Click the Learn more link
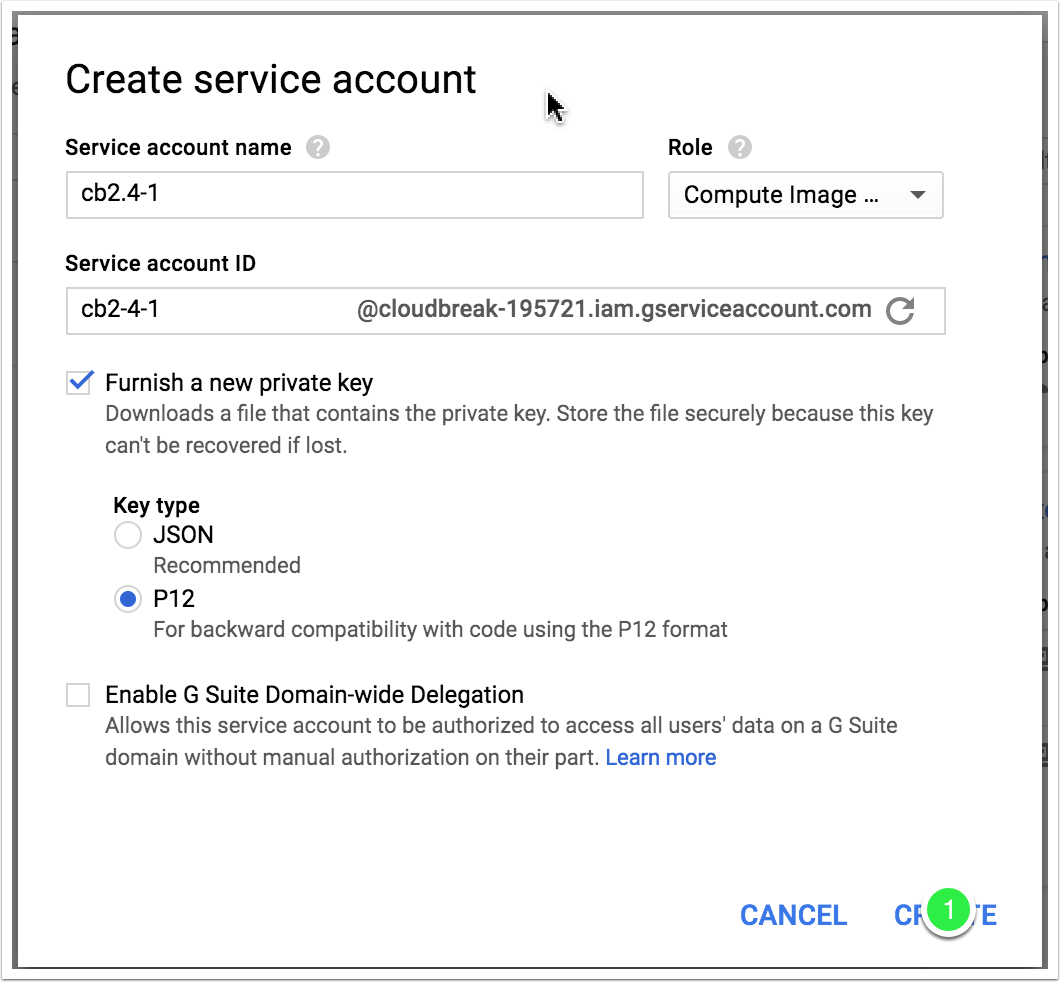The height and width of the screenshot is (982, 1060). 660,757
